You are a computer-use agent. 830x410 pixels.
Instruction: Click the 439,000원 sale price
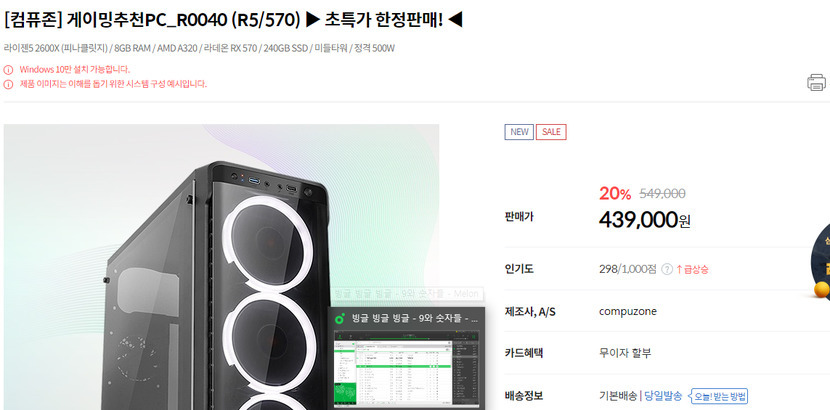click(x=645, y=220)
